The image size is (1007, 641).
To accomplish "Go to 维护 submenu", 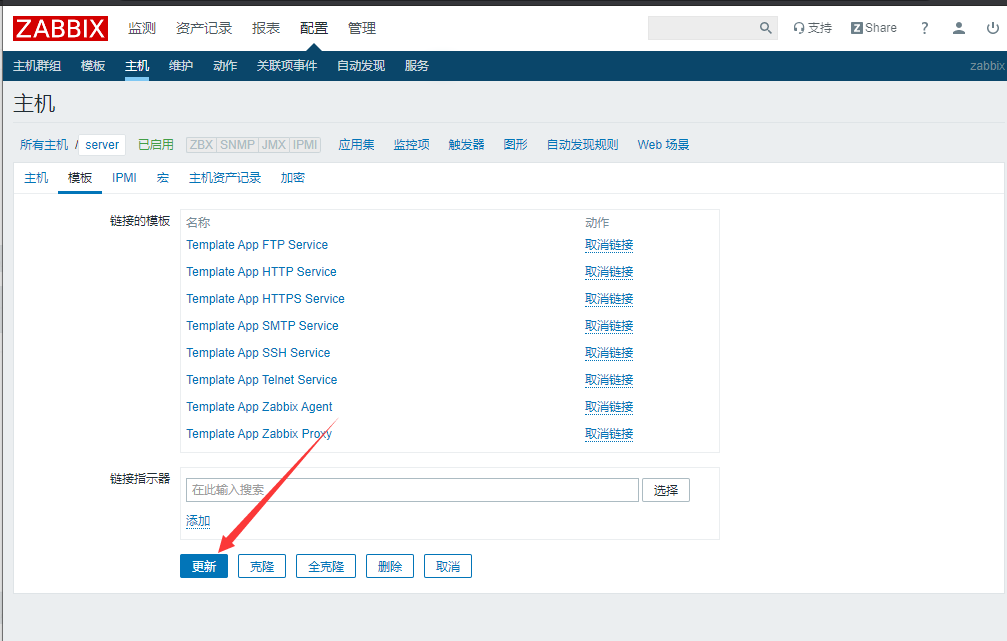I will tap(181, 66).
